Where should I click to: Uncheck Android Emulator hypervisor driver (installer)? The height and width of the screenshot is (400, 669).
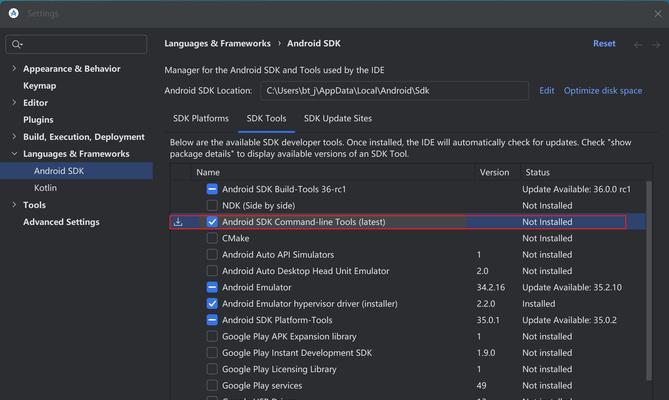click(212, 304)
